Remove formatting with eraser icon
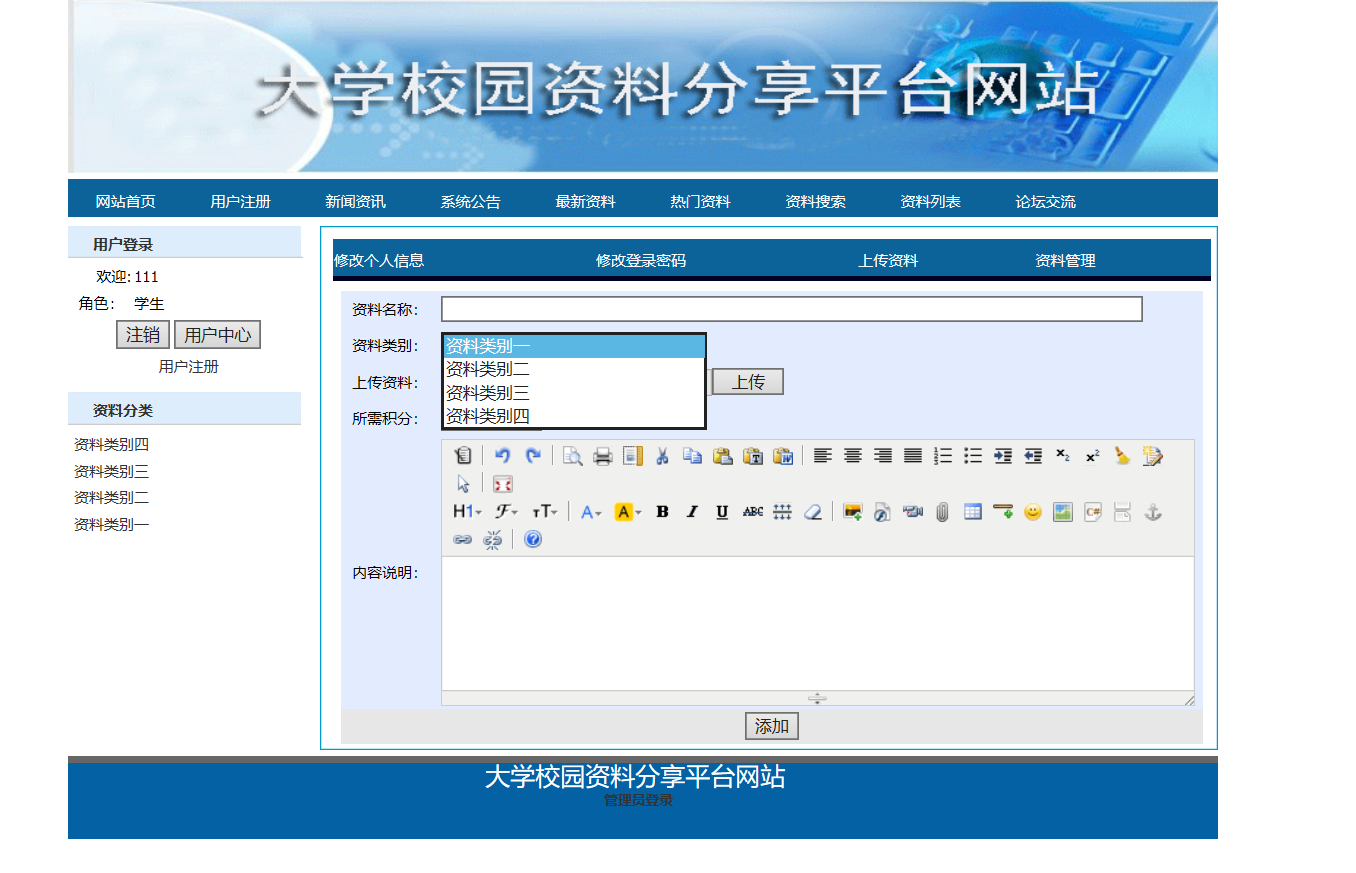Screen dimensions: 1356x873 [x=812, y=512]
